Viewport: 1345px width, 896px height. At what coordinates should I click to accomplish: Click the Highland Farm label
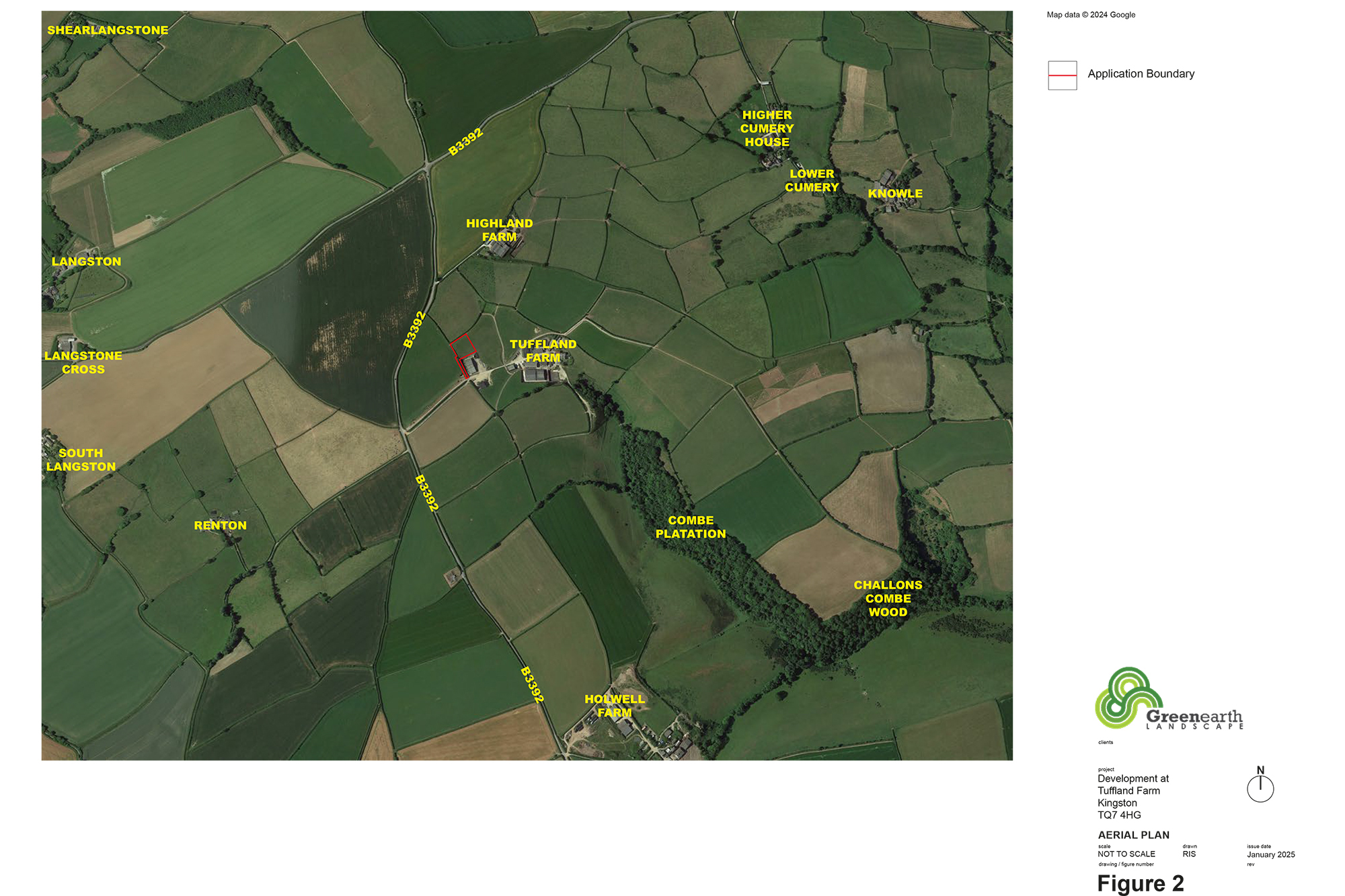pos(499,230)
